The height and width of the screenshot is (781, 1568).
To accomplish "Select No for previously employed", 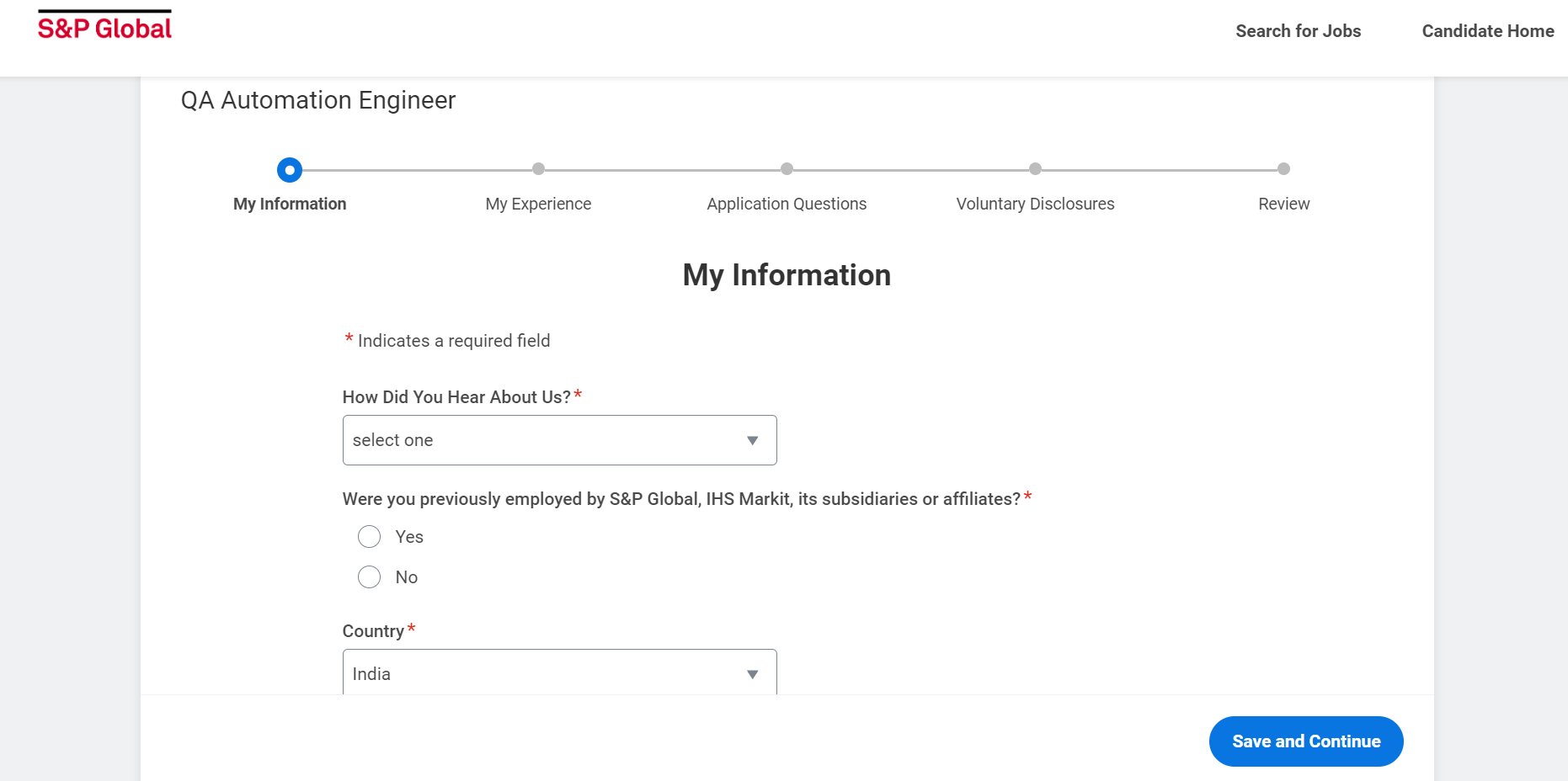I will coord(369,577).
